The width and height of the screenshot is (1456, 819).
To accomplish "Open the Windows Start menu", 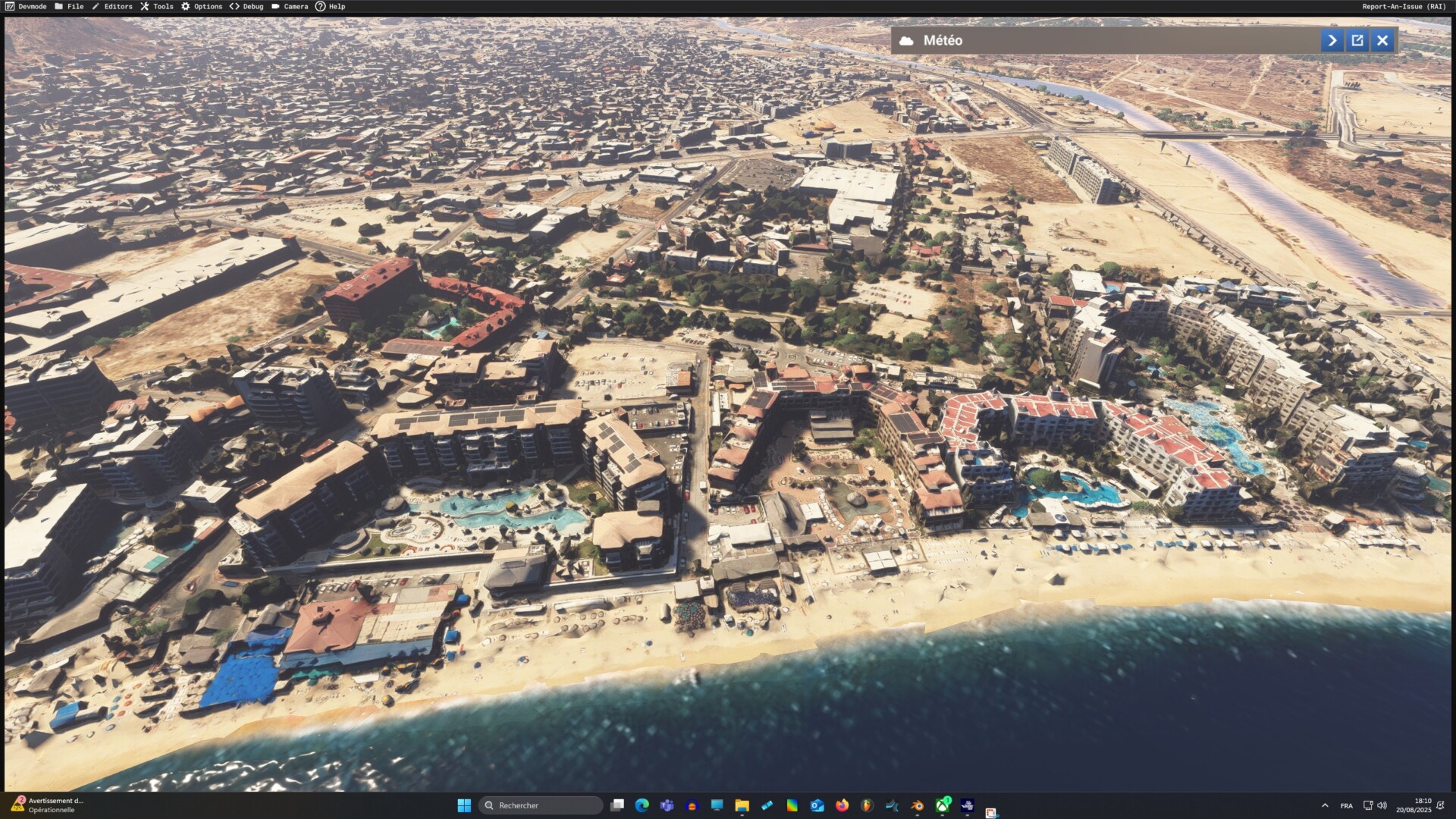I will click(464, 805).
